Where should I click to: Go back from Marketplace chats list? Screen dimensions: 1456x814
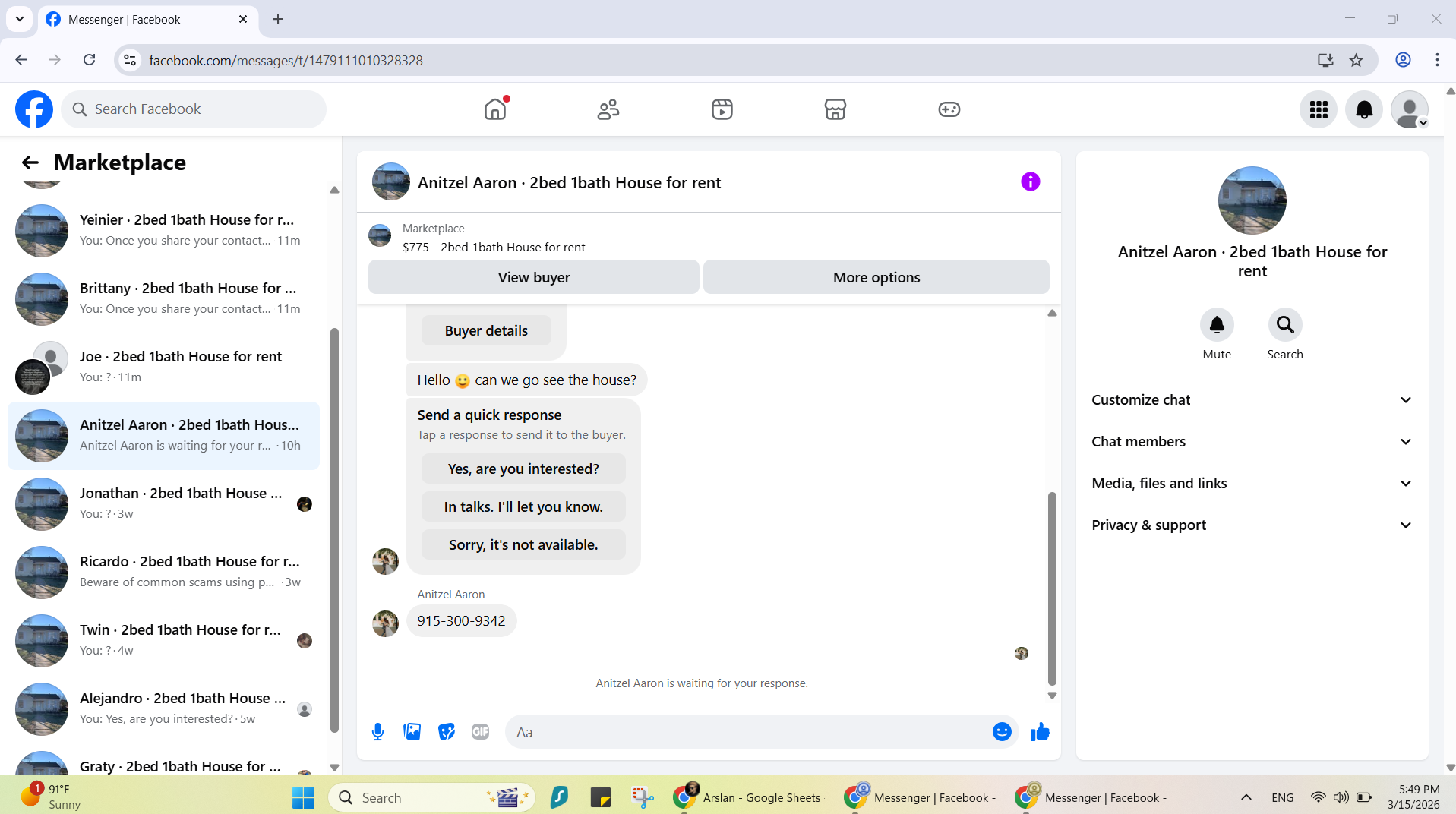click(x=30, y=162)
